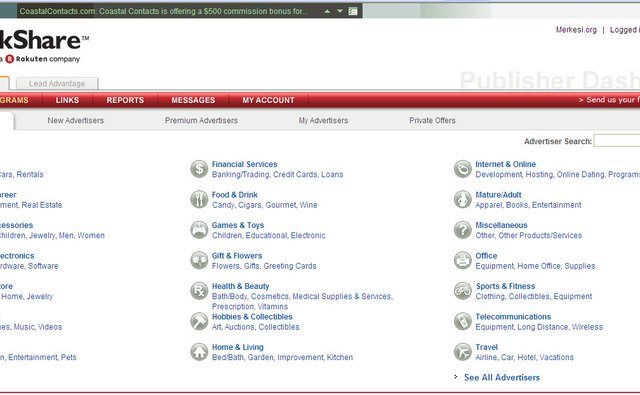640x395 pixels.
Task: Open the REPORTS menu
Action: (x=125, y=100)
